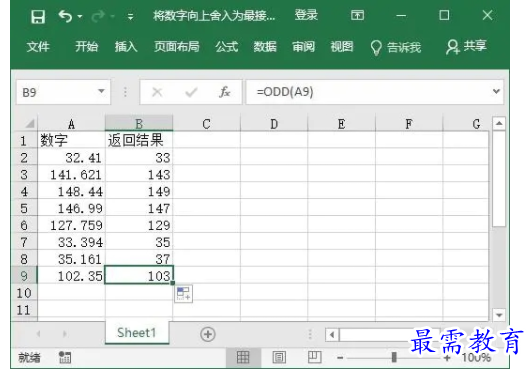
Task: Open the Undo history dropdown arrow
Action: click(80, 16)
